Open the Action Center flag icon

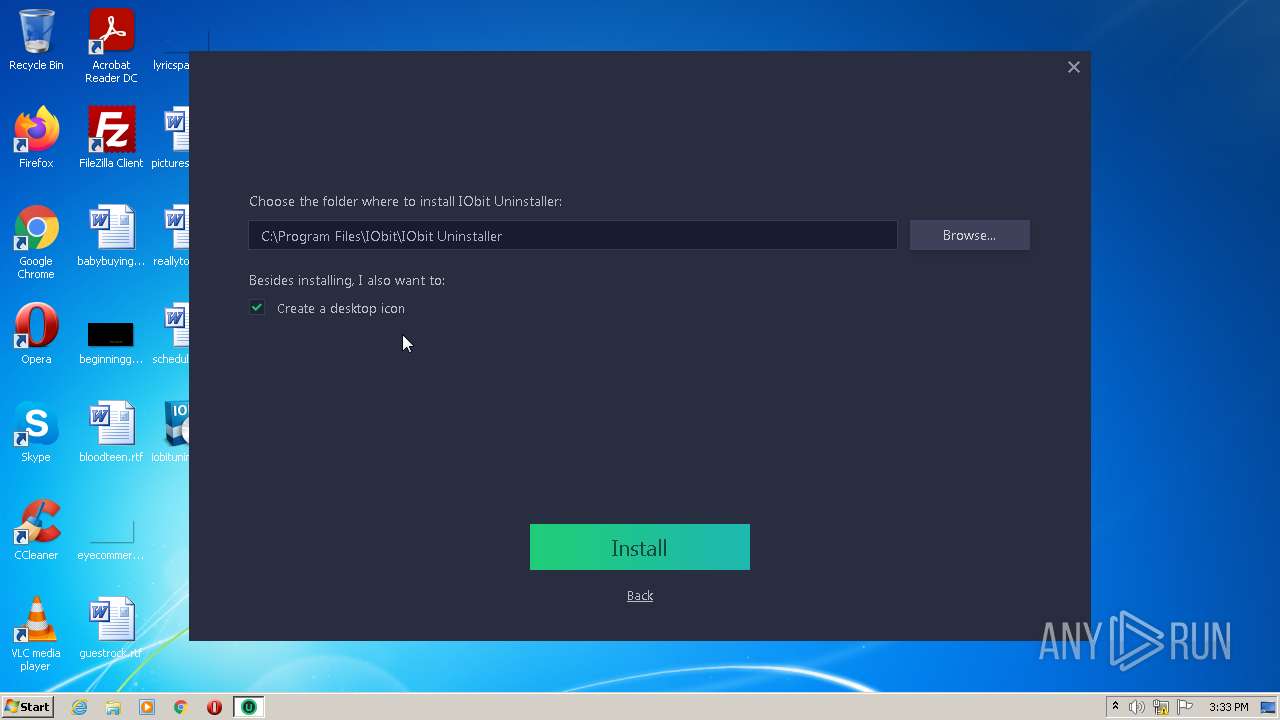[x=1185, y=707]
